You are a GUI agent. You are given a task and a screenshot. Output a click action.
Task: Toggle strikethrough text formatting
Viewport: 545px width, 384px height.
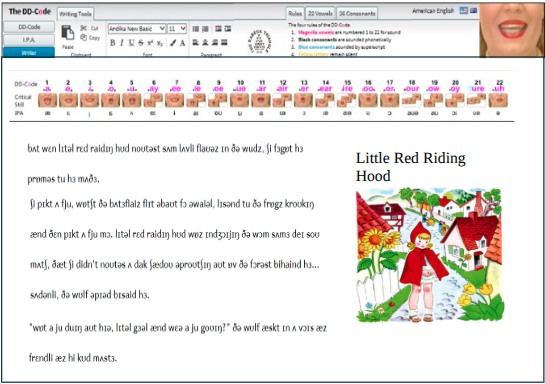click(140, 43)
